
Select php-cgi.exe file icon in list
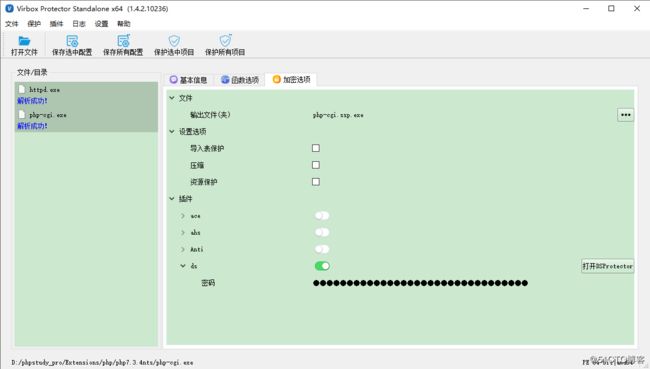[x=22, y=114]
